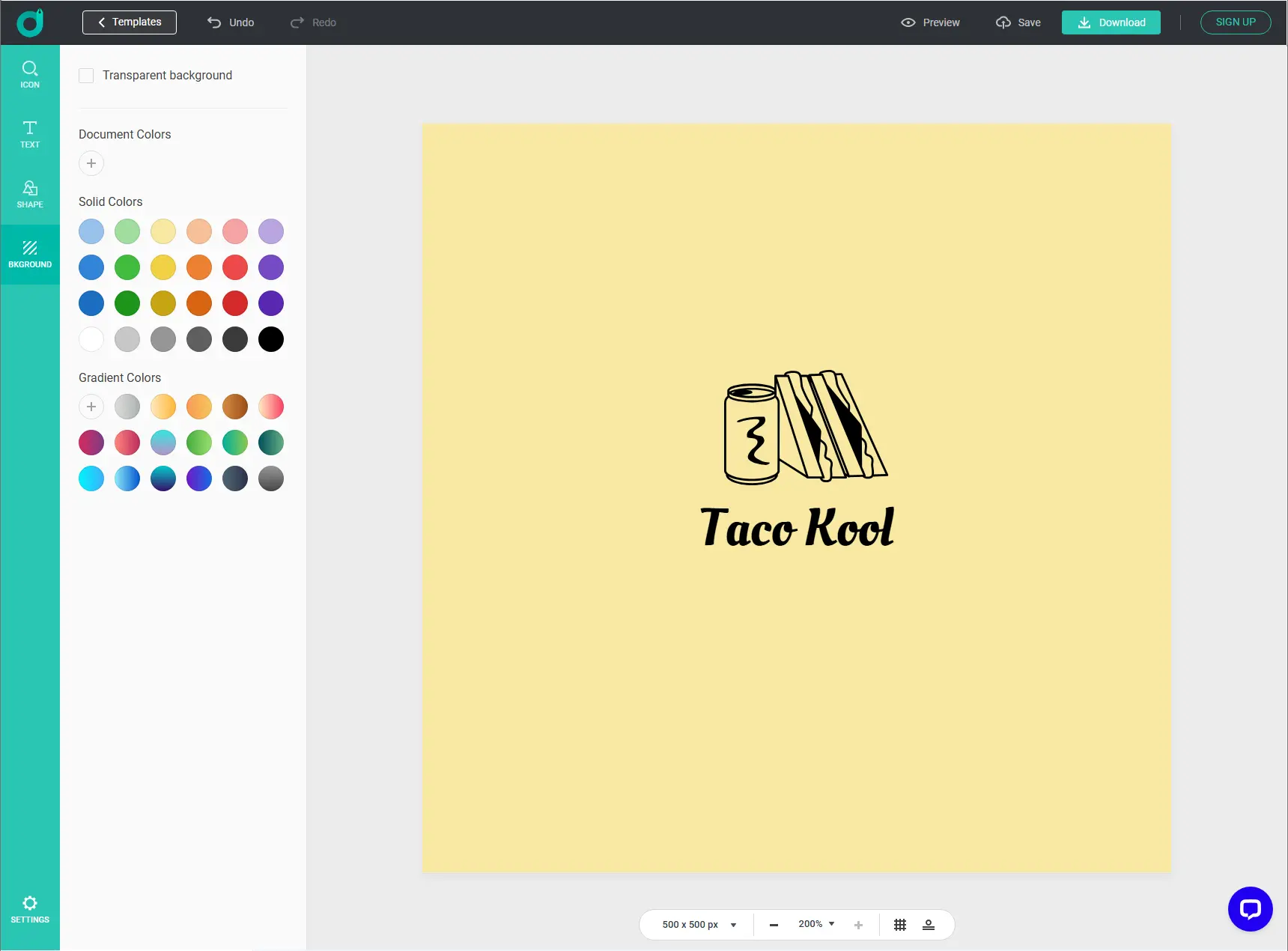The height and width of the screenshot is (951, 1288).
Task: Pick the light blue solid color
Action: pos(91,231)
